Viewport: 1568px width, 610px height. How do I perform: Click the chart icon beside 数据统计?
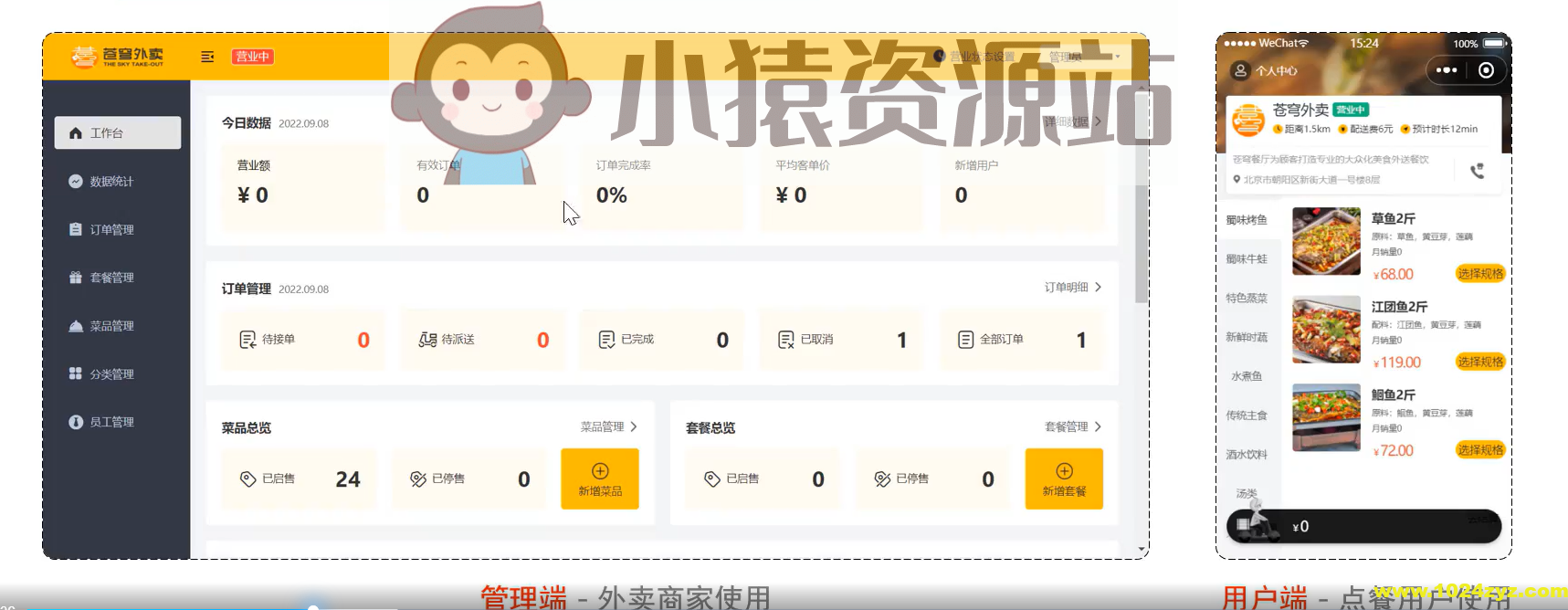(x=76, y=181)
